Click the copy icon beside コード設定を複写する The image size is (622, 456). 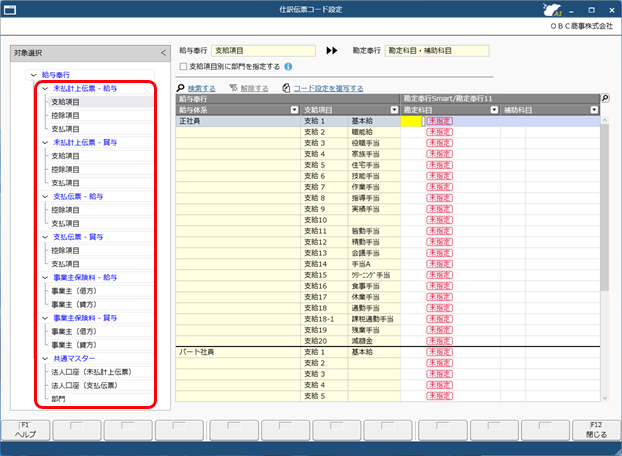286,88
